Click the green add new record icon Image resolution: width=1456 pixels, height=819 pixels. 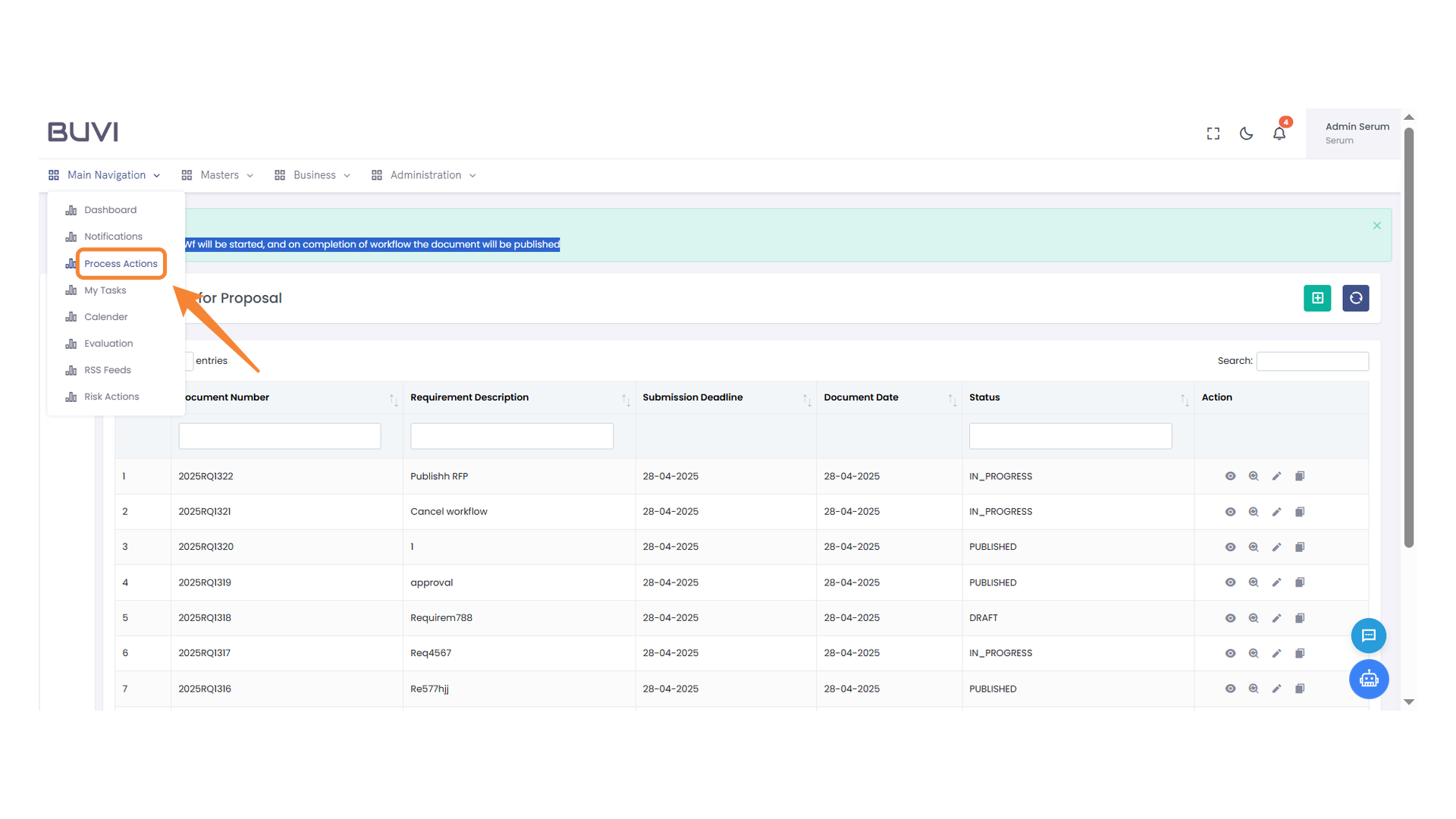[1317, 298]
